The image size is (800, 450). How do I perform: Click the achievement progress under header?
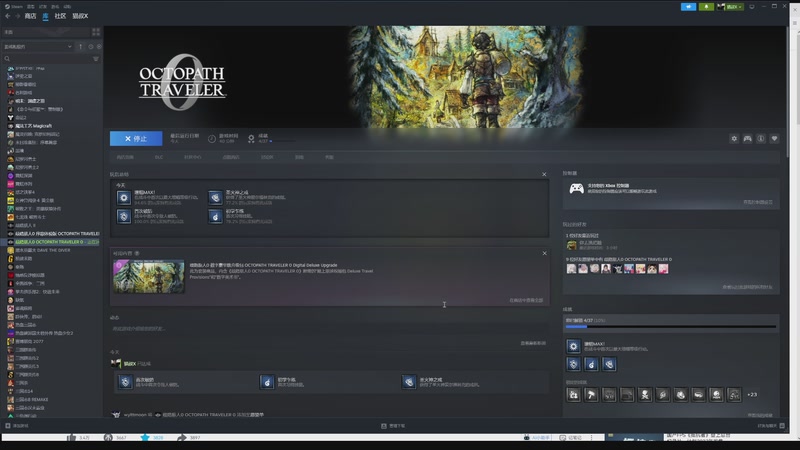(x=272, y=138)
